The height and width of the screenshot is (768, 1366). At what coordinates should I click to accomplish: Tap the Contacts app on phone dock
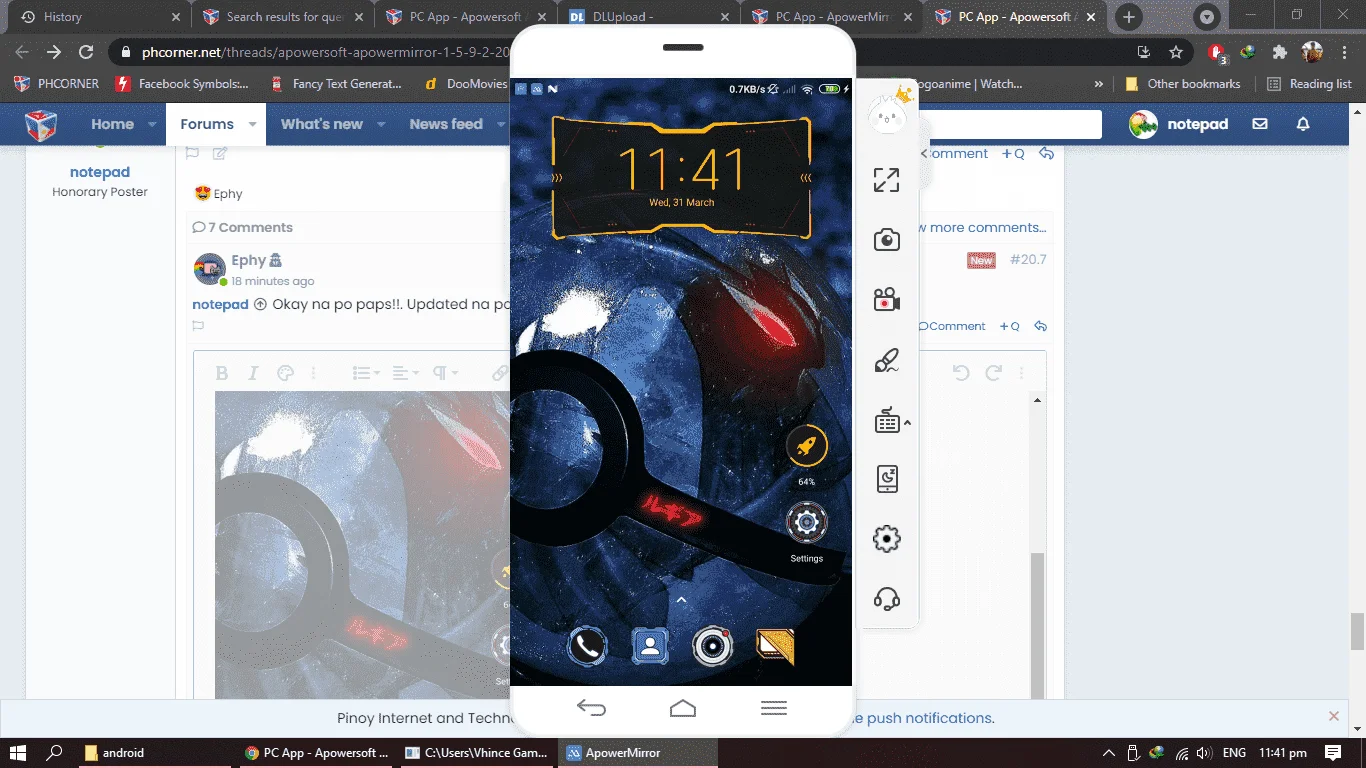pyautogui.click(x=650, y=647)
